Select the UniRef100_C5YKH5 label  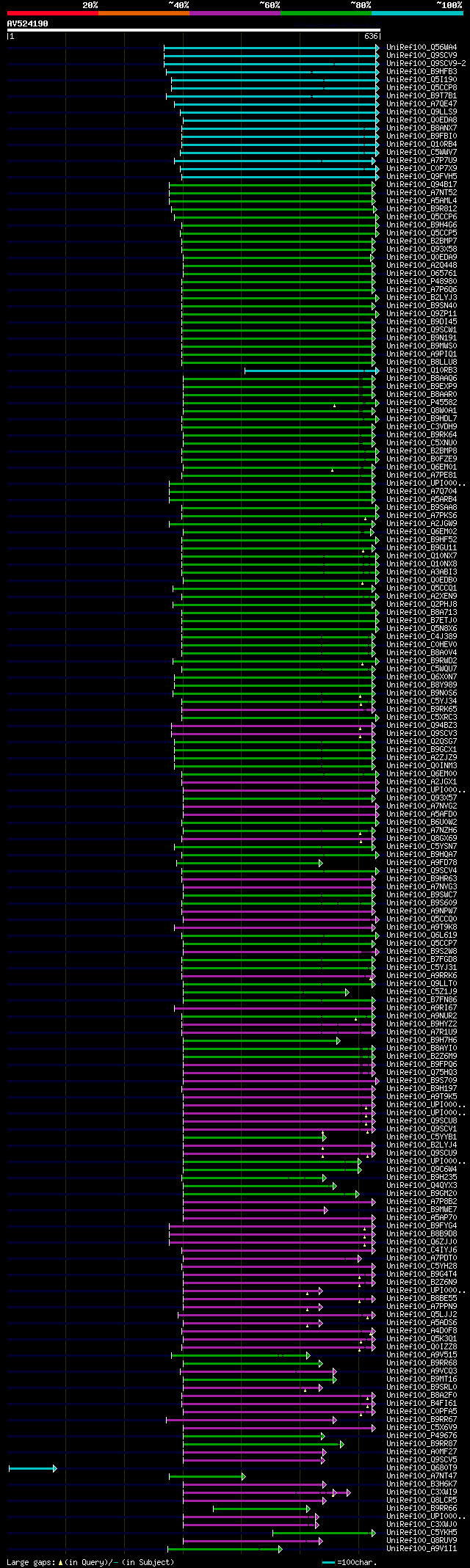(422, 1532)
